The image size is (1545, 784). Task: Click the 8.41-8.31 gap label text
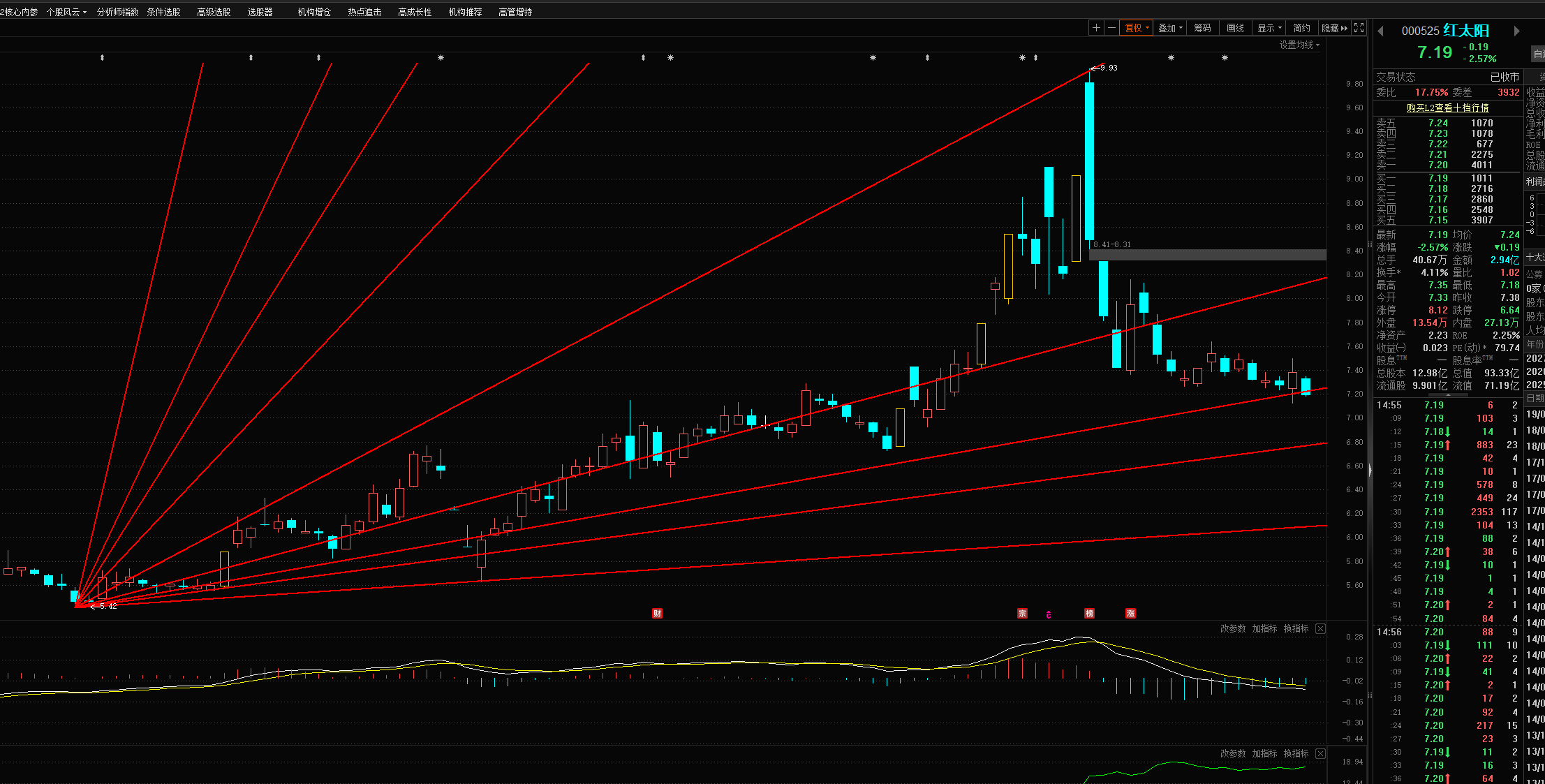pyautogui.click(x=1112, y=244)
